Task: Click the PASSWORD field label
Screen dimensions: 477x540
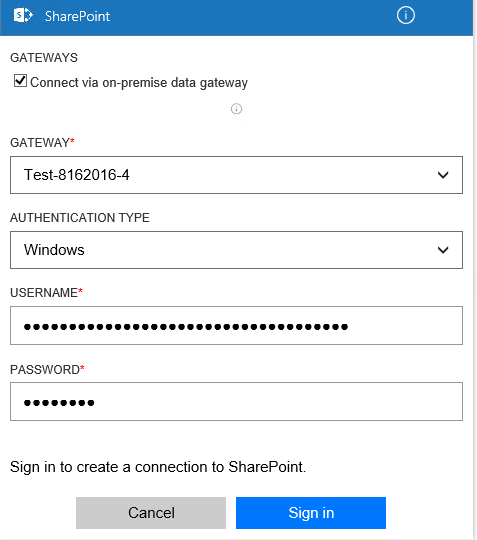Action: coord(47,369)
